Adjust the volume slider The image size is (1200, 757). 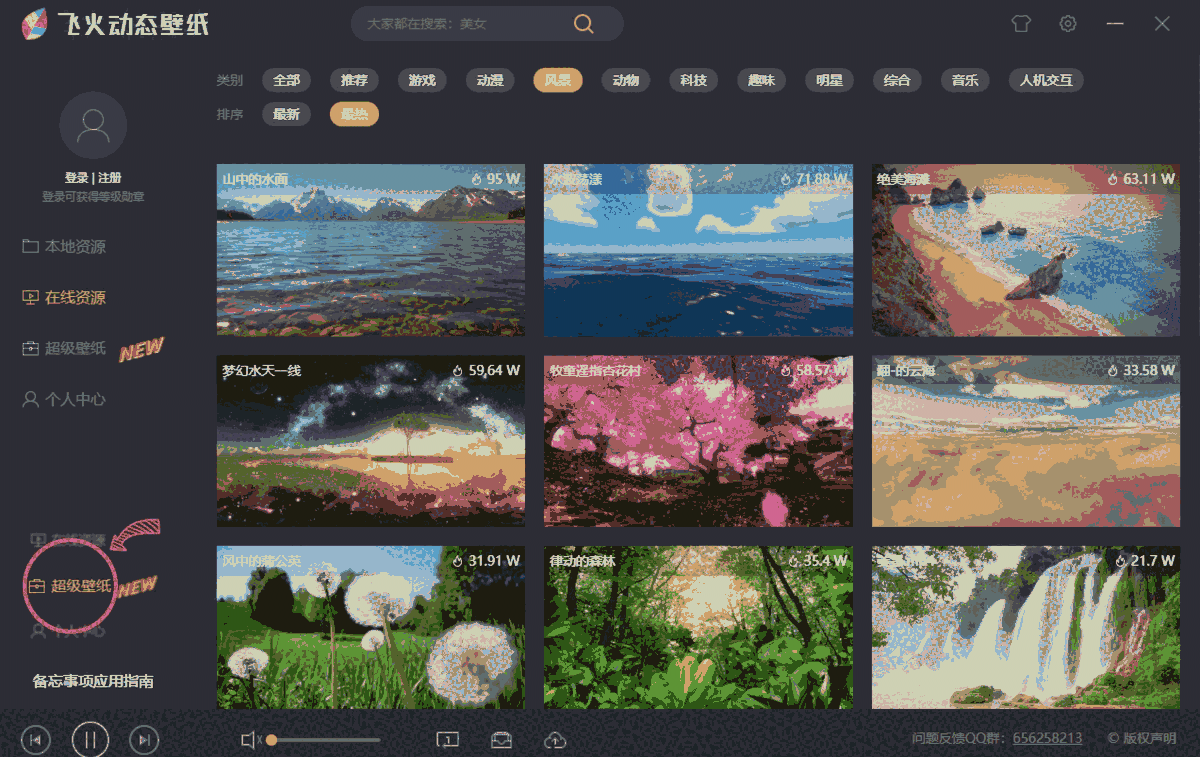(x=325, y=740)
